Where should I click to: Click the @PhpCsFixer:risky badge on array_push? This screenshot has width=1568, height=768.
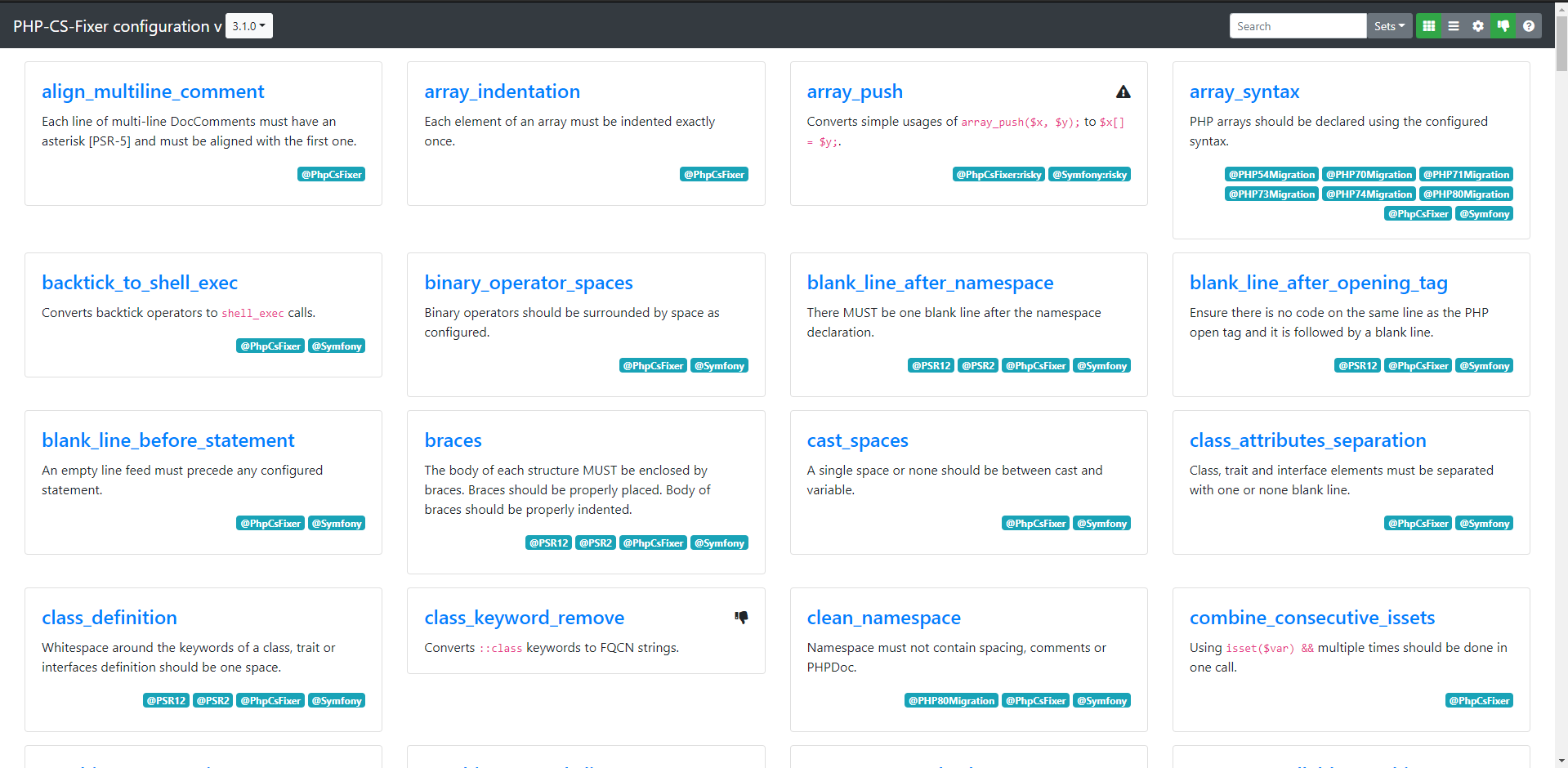(998, 175)
